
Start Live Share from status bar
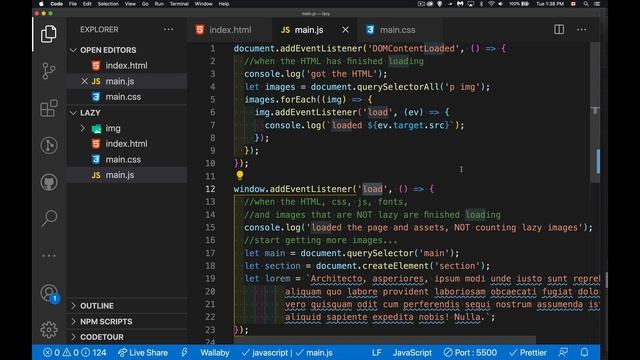[x=142, y=353]
